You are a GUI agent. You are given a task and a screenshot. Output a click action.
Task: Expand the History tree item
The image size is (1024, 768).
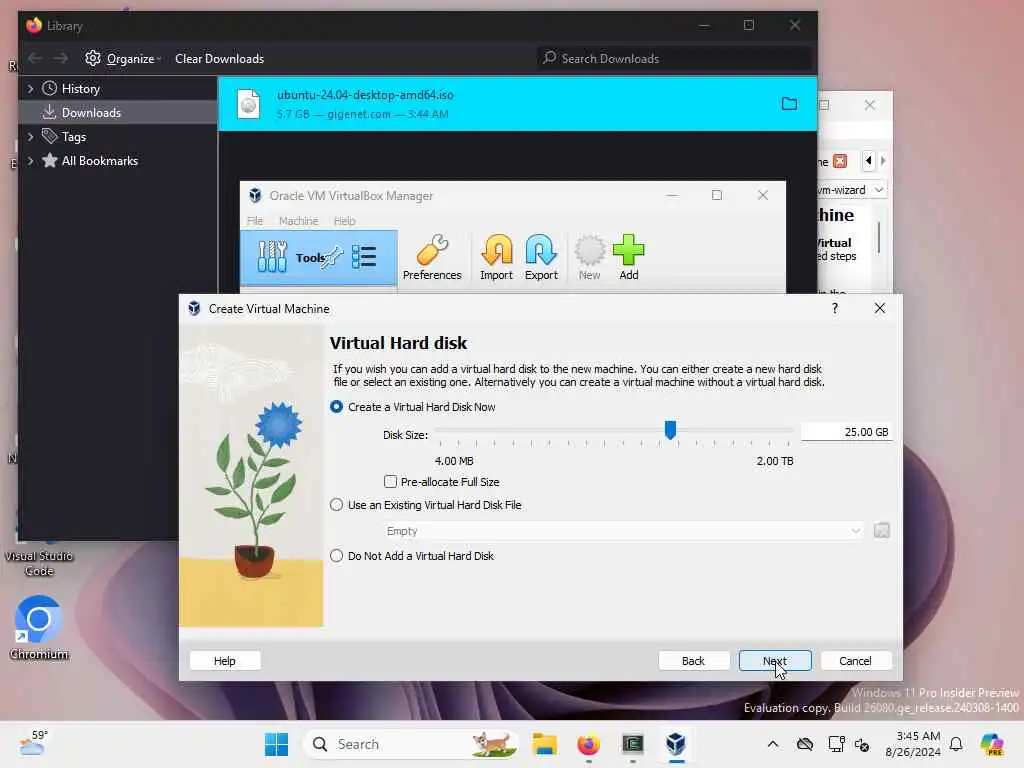pos(31,88)
